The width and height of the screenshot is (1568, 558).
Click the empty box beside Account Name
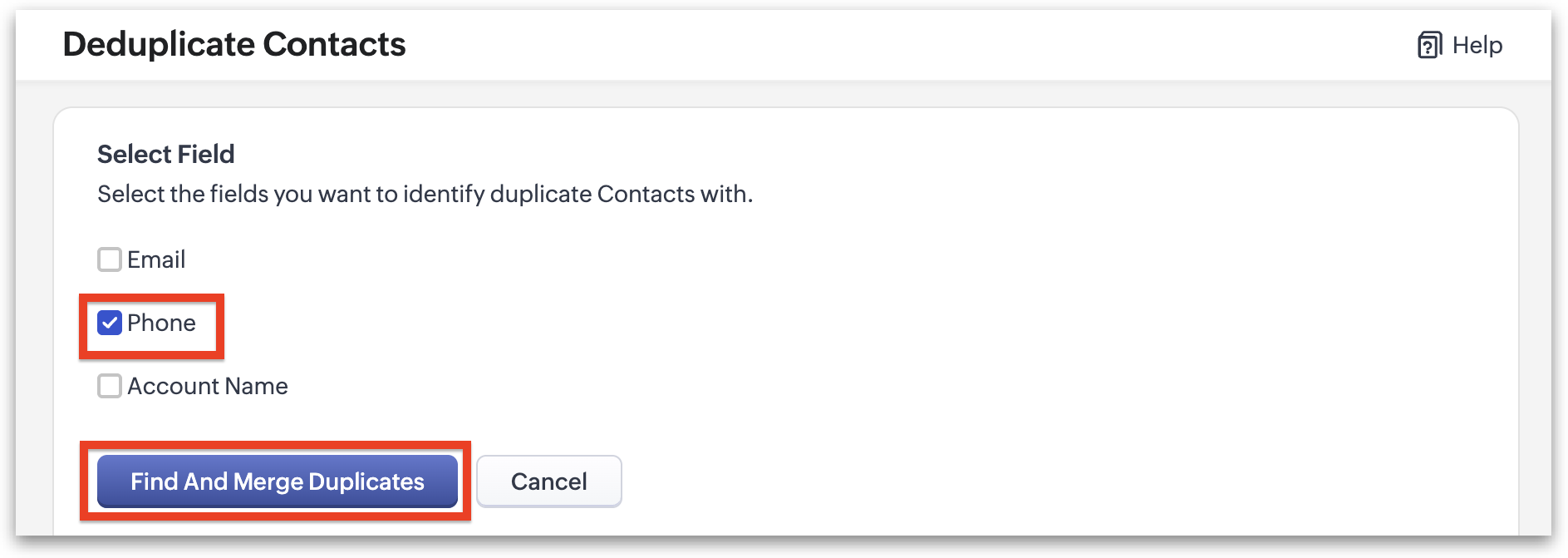110,386
